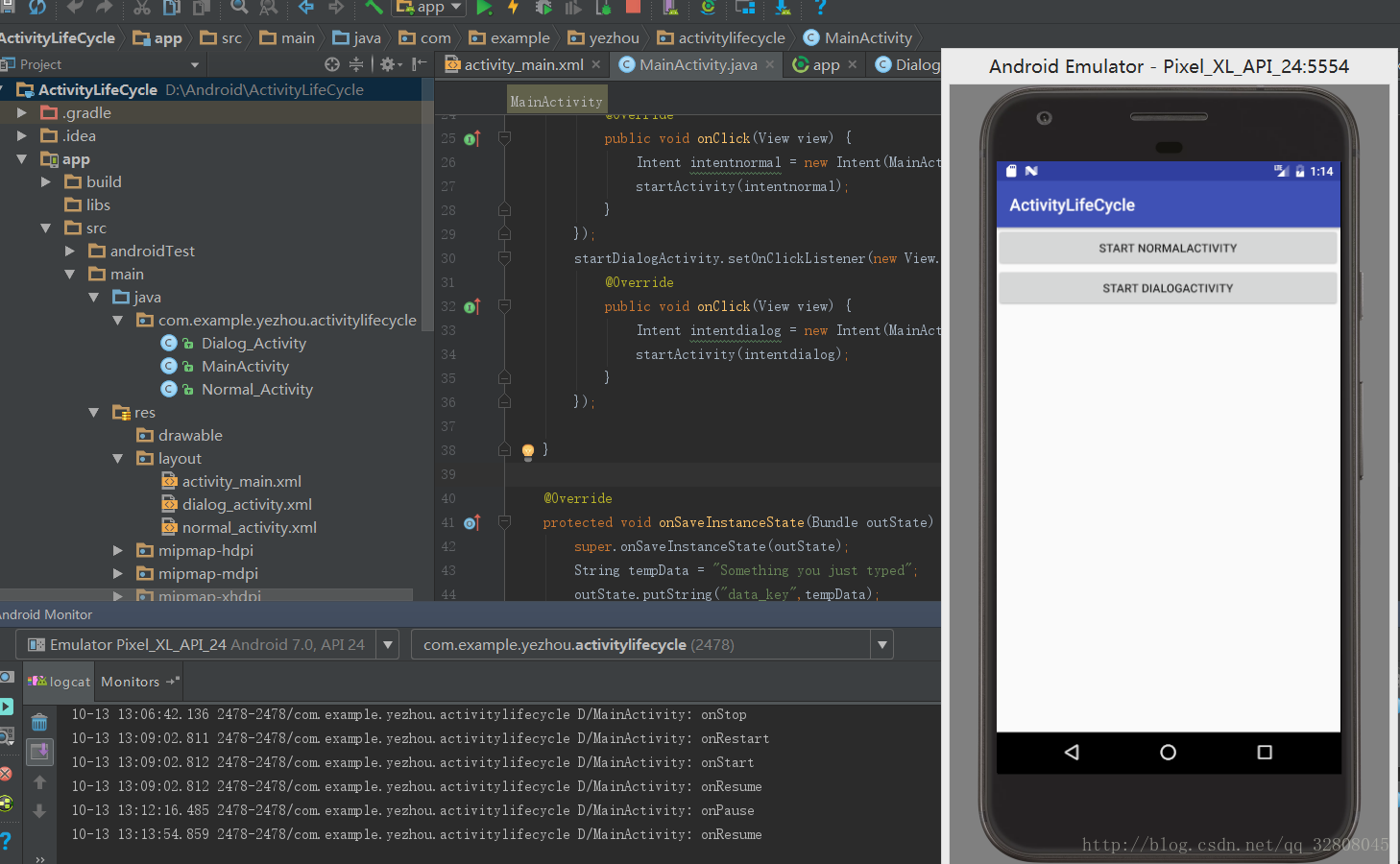
Task: Expand the build folder
Action: tap(45, 181)
